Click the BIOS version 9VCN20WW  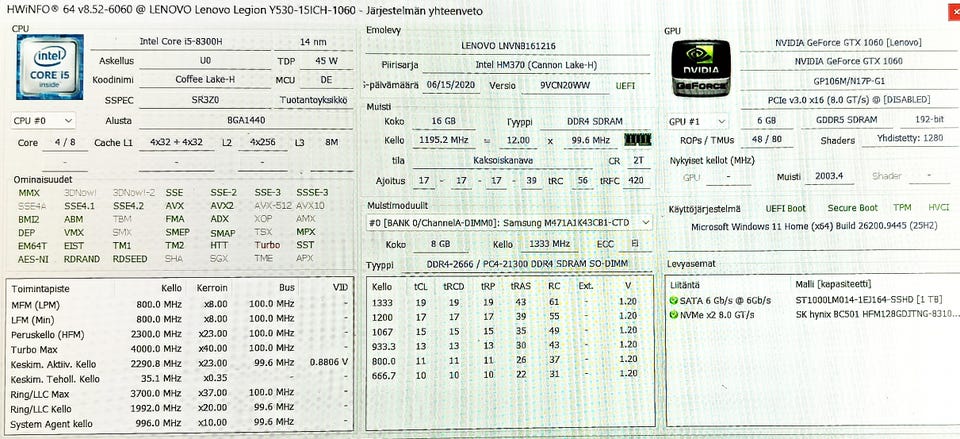(x=566, y=86)
